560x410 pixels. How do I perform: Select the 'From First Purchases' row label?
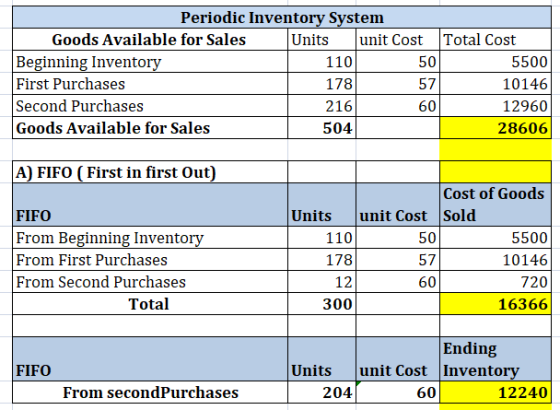point(150,260)
